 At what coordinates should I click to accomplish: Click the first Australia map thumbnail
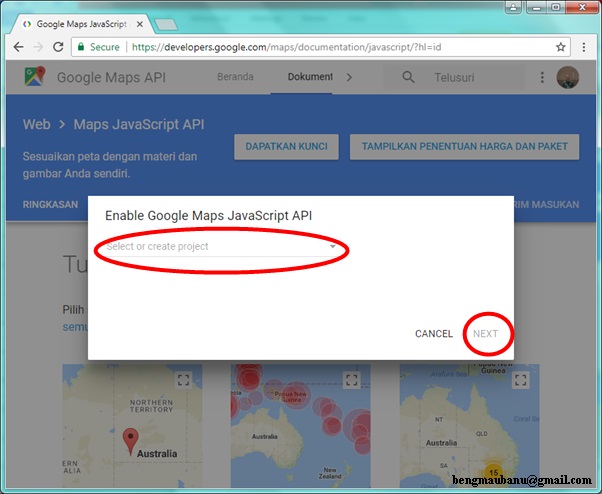click(x=132, y=425)
